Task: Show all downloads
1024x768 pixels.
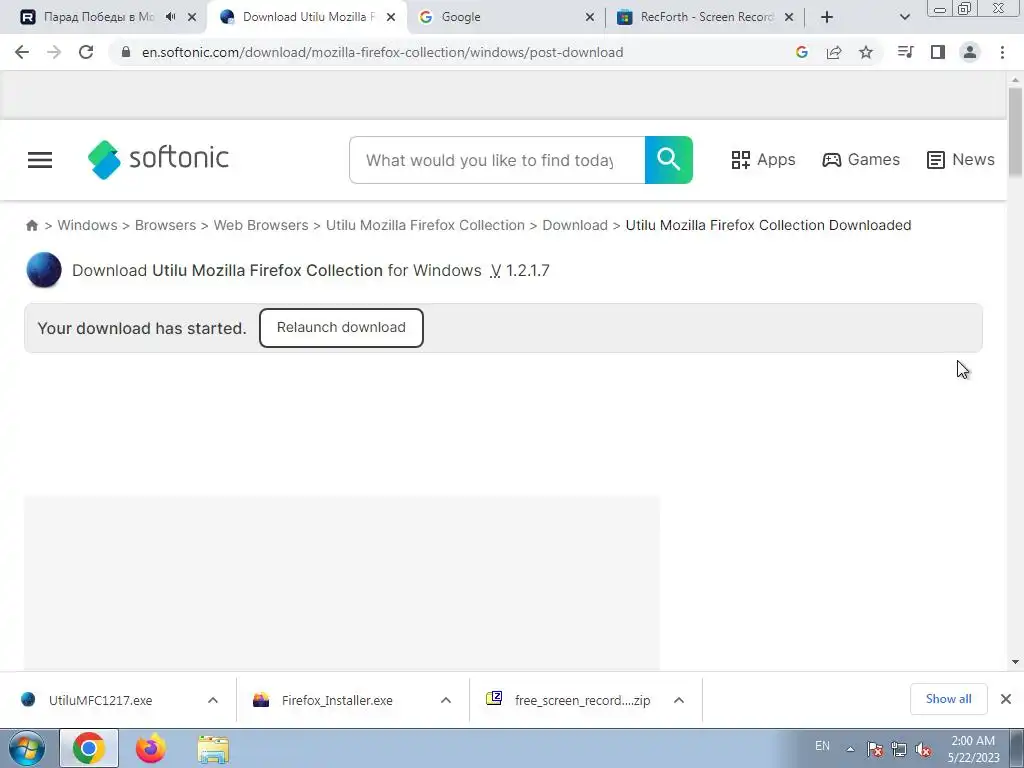Action: pos(948,699)
